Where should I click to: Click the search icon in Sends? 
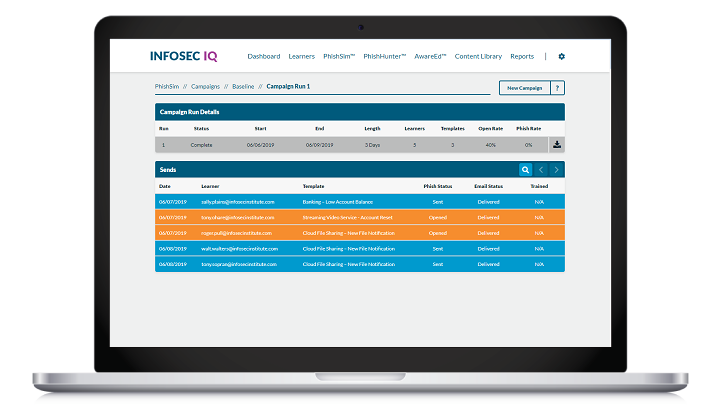click(x=525, y=170)
